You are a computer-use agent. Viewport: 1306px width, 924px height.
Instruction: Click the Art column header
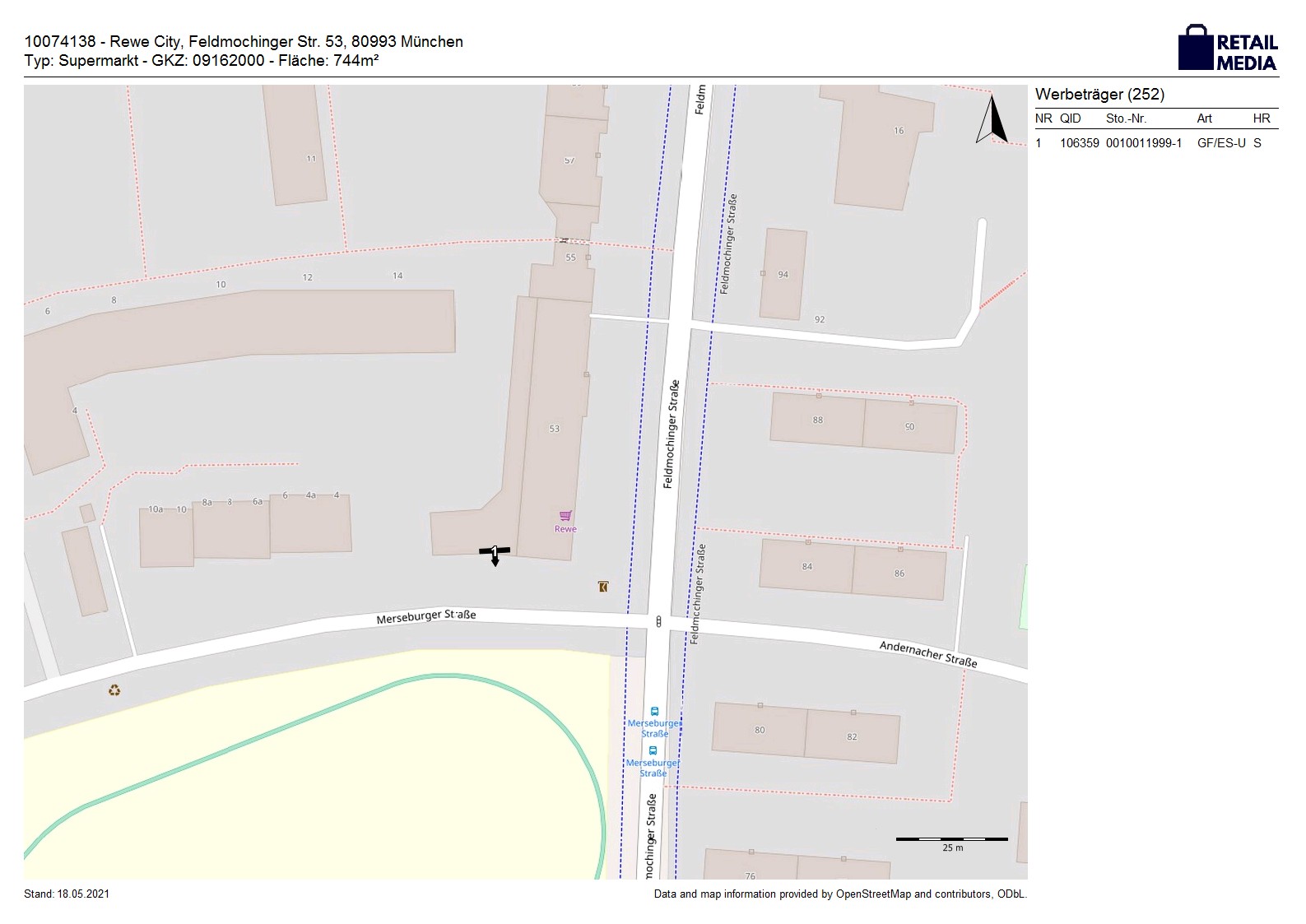[1204, 118]
